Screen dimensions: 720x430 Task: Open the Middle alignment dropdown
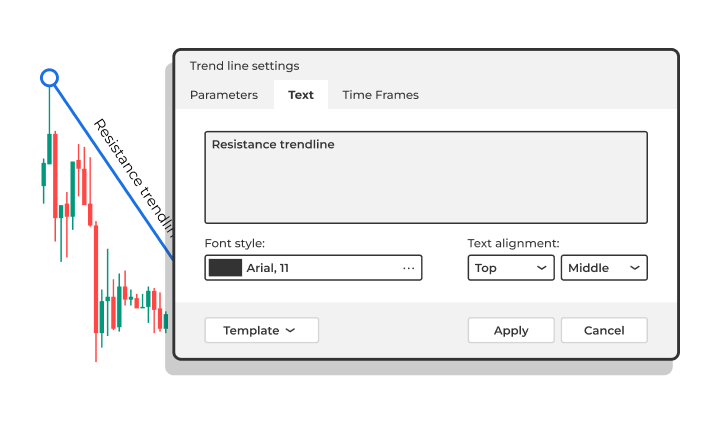[x=604, y=268]
